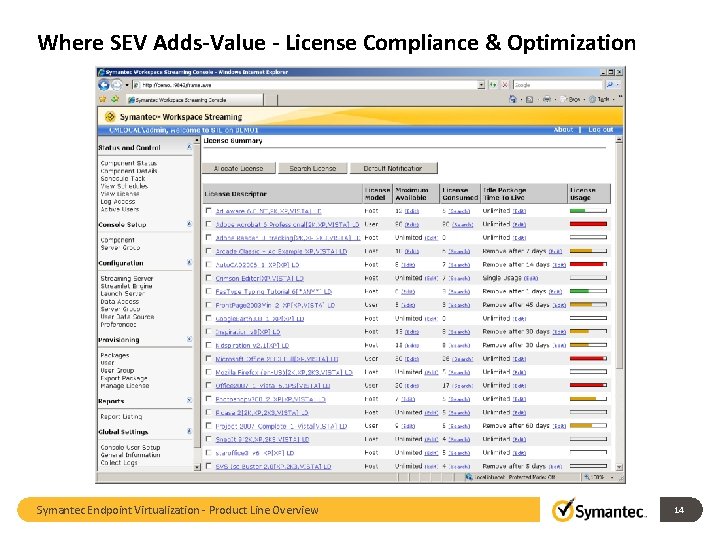720x540 pixels.
Task: Collapse the Configuration sidebar section
Action: tap(189, 263)
